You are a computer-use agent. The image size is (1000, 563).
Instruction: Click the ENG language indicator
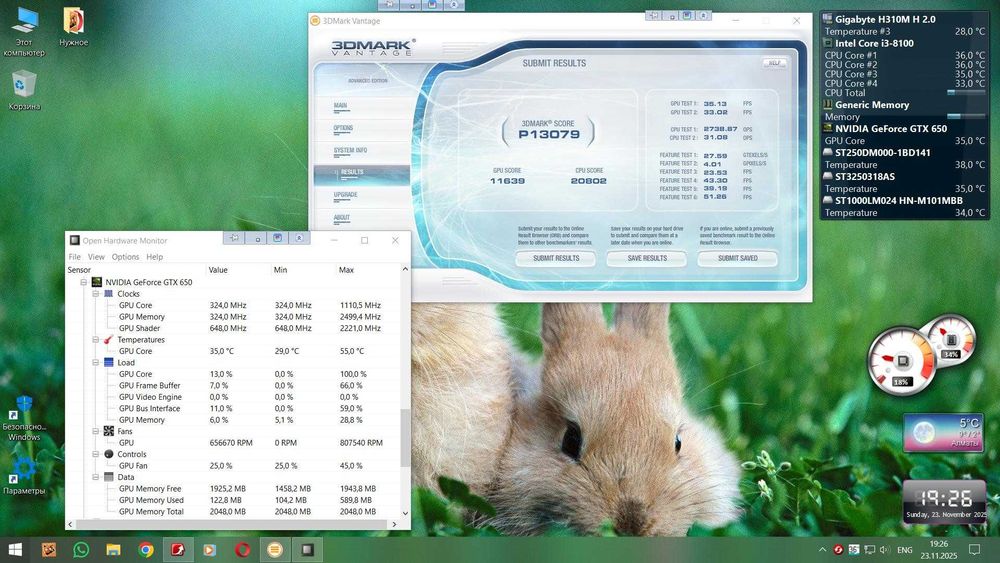point(904,550)
